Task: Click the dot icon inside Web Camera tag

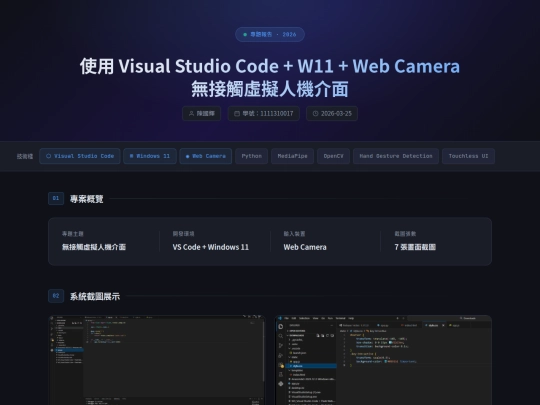Action: tap(187, 156)
